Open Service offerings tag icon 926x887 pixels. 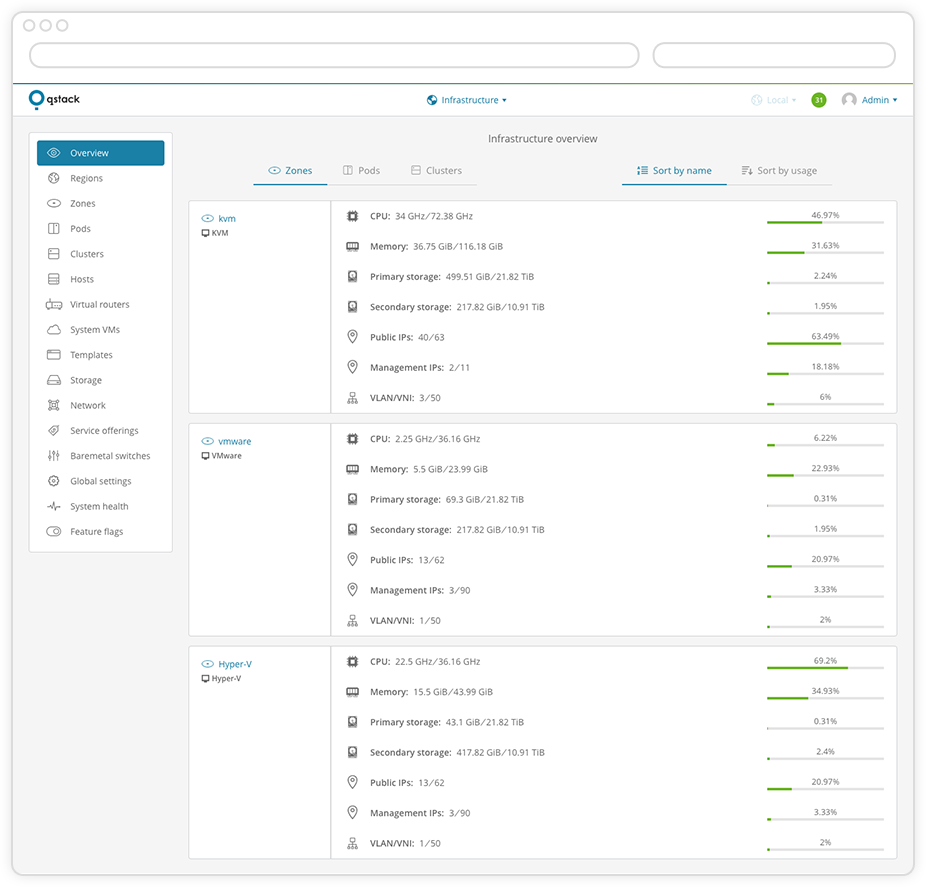(54, 431)
